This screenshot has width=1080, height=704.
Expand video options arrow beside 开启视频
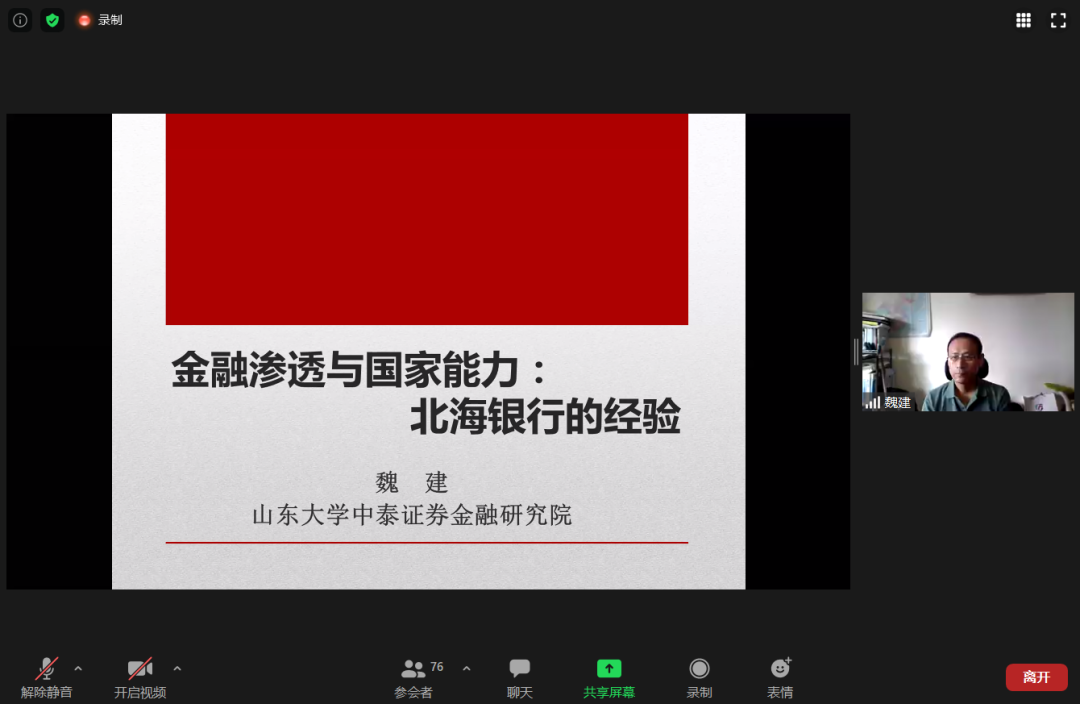coord(177,668)
